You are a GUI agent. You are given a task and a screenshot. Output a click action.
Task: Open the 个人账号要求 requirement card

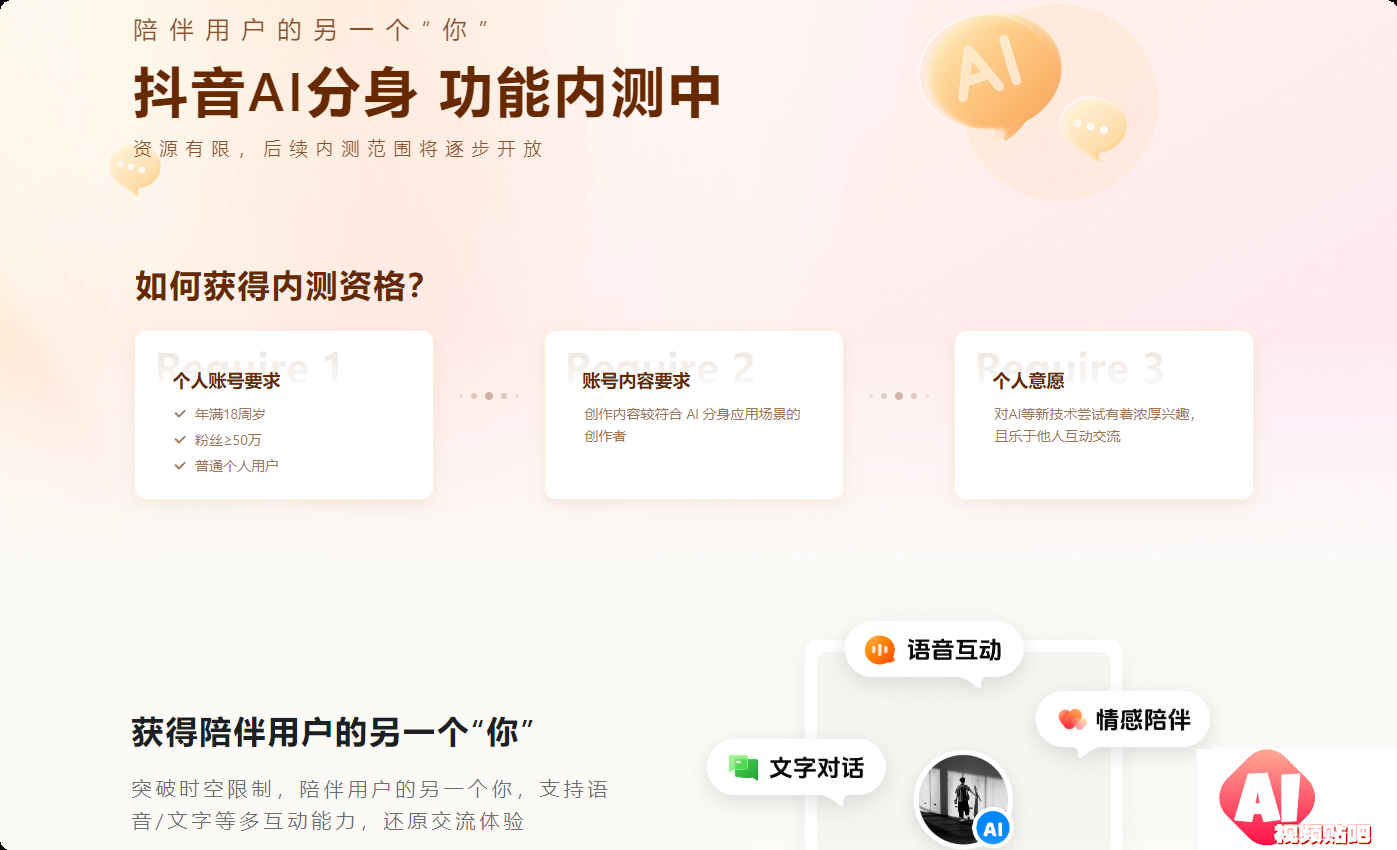pos(284,415)
